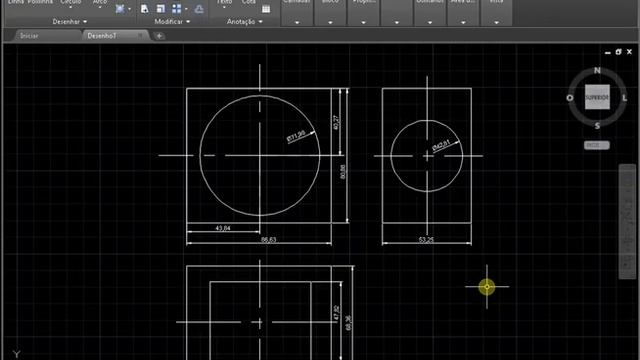Select the 86,63 dimension text
This screenshot has height=360, width=640.
click(269, 240)
